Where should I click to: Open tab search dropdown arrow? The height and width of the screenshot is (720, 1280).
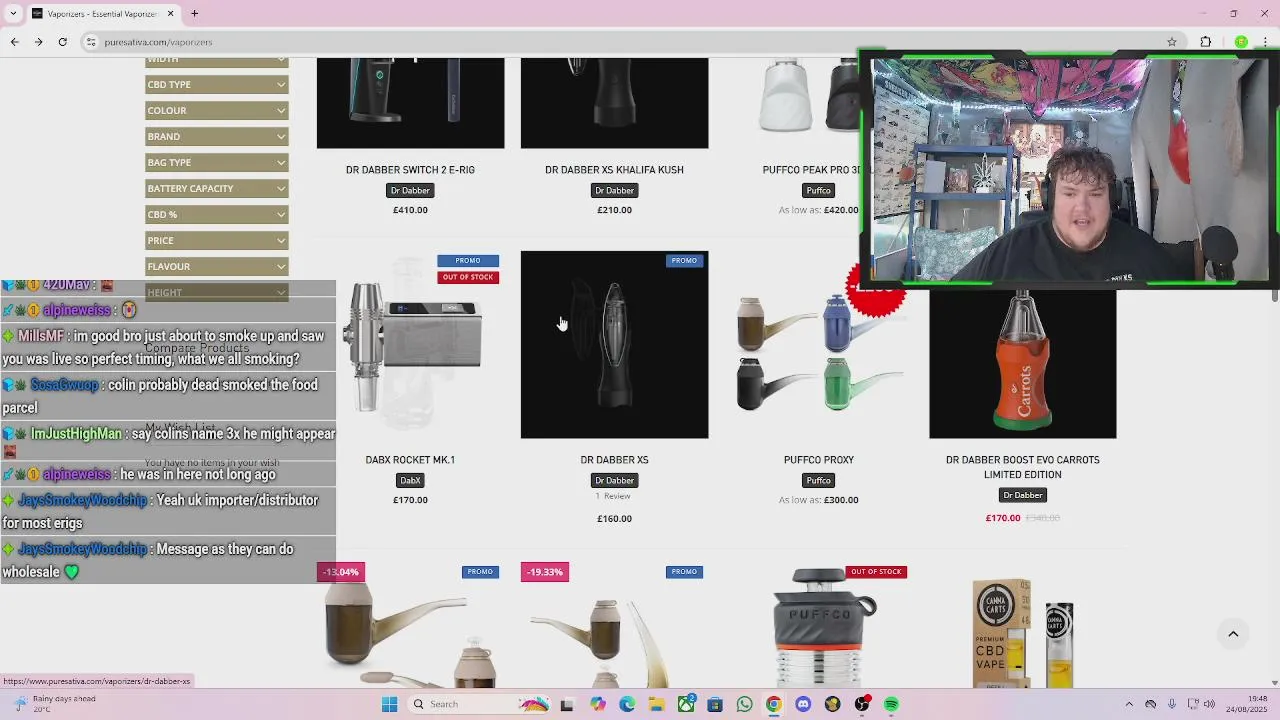pos(14,14)
